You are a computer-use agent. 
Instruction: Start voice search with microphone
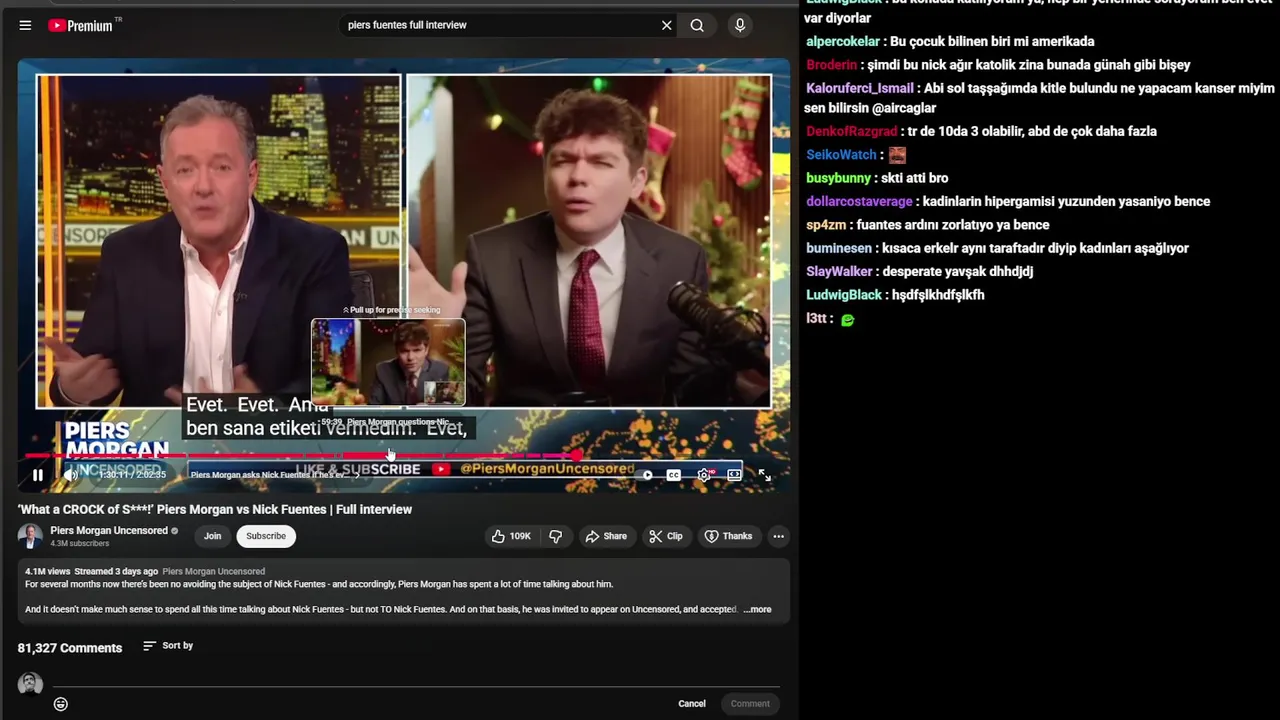tap(740, 25)
